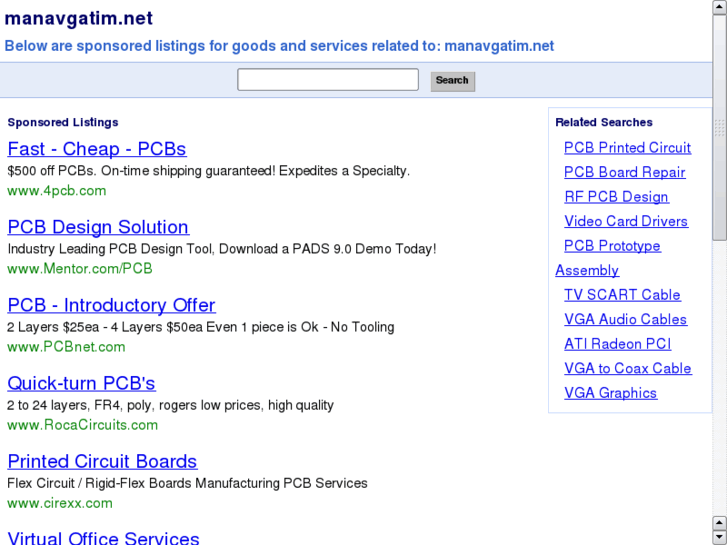Click the Industry Leading PCB Design Tool description
Viewport: 727px width, 545px height.
(x=222, y=249)
